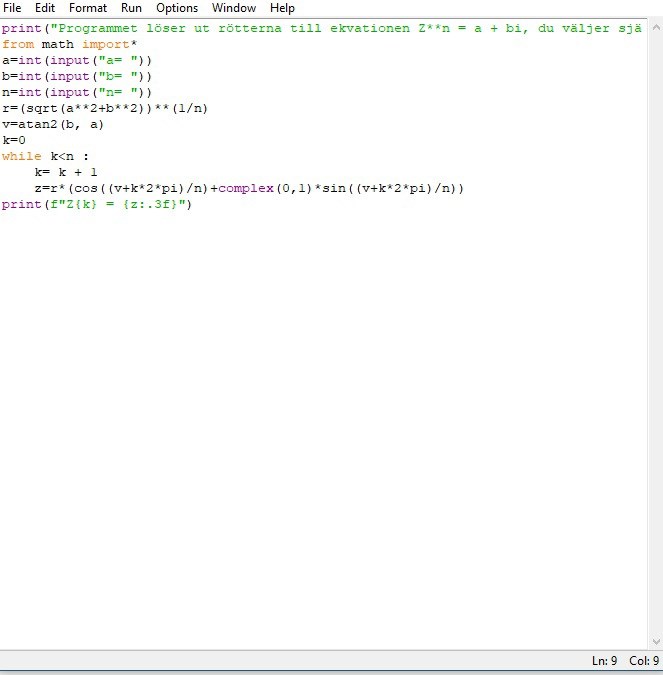Viewport: 663px width, 675px height.
Task: Click the Col: 9 status bar indicator
Action: coord(644,661)
